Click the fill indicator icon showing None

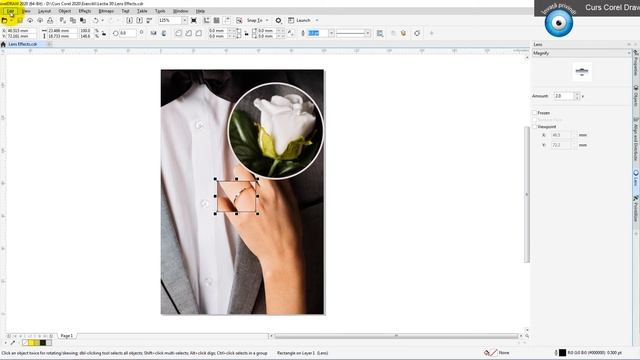click(x=490, y=353)
